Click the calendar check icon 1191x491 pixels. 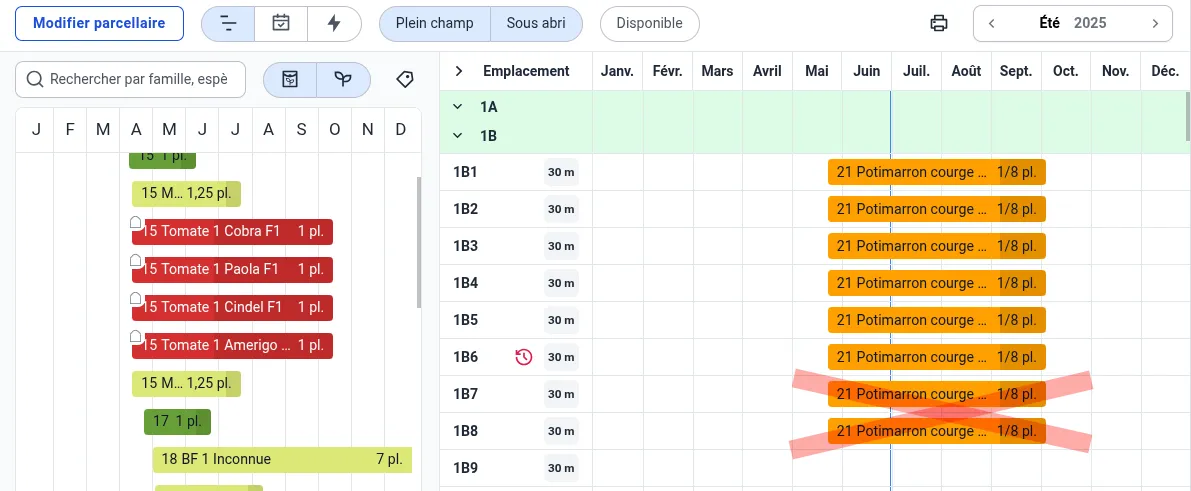coord(281,24)
